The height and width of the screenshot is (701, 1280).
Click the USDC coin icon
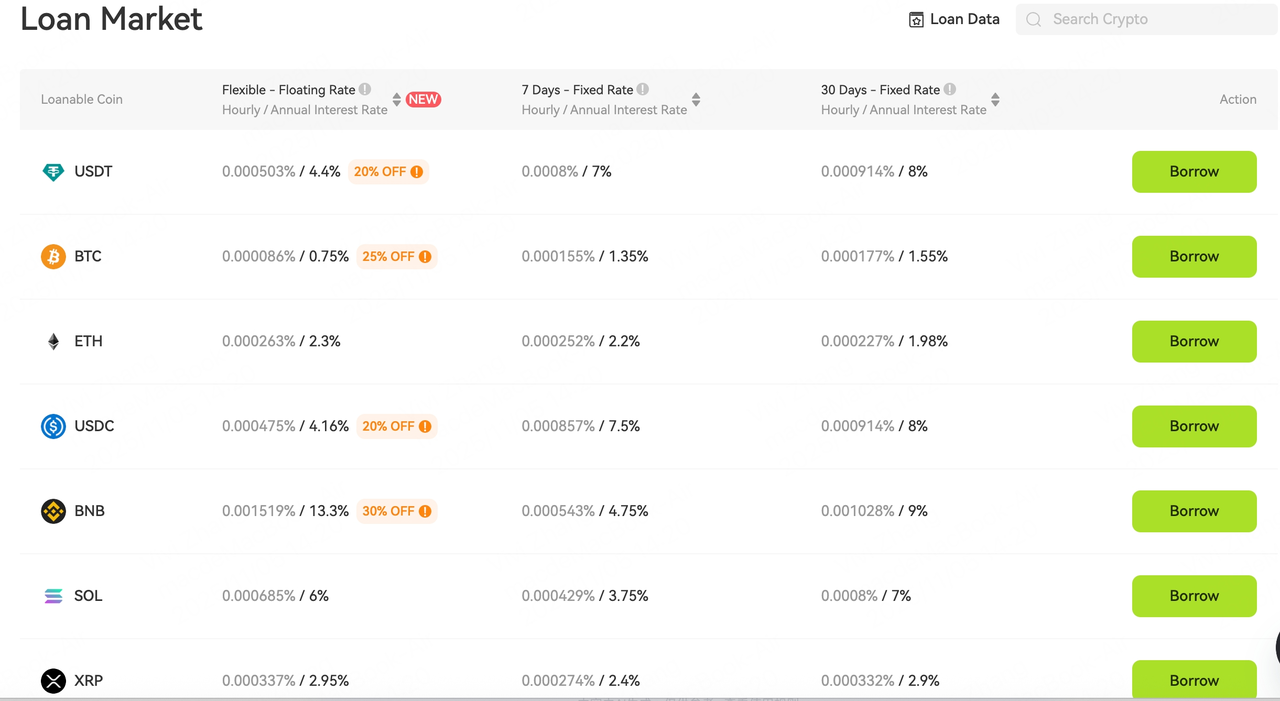coord(53,427)
